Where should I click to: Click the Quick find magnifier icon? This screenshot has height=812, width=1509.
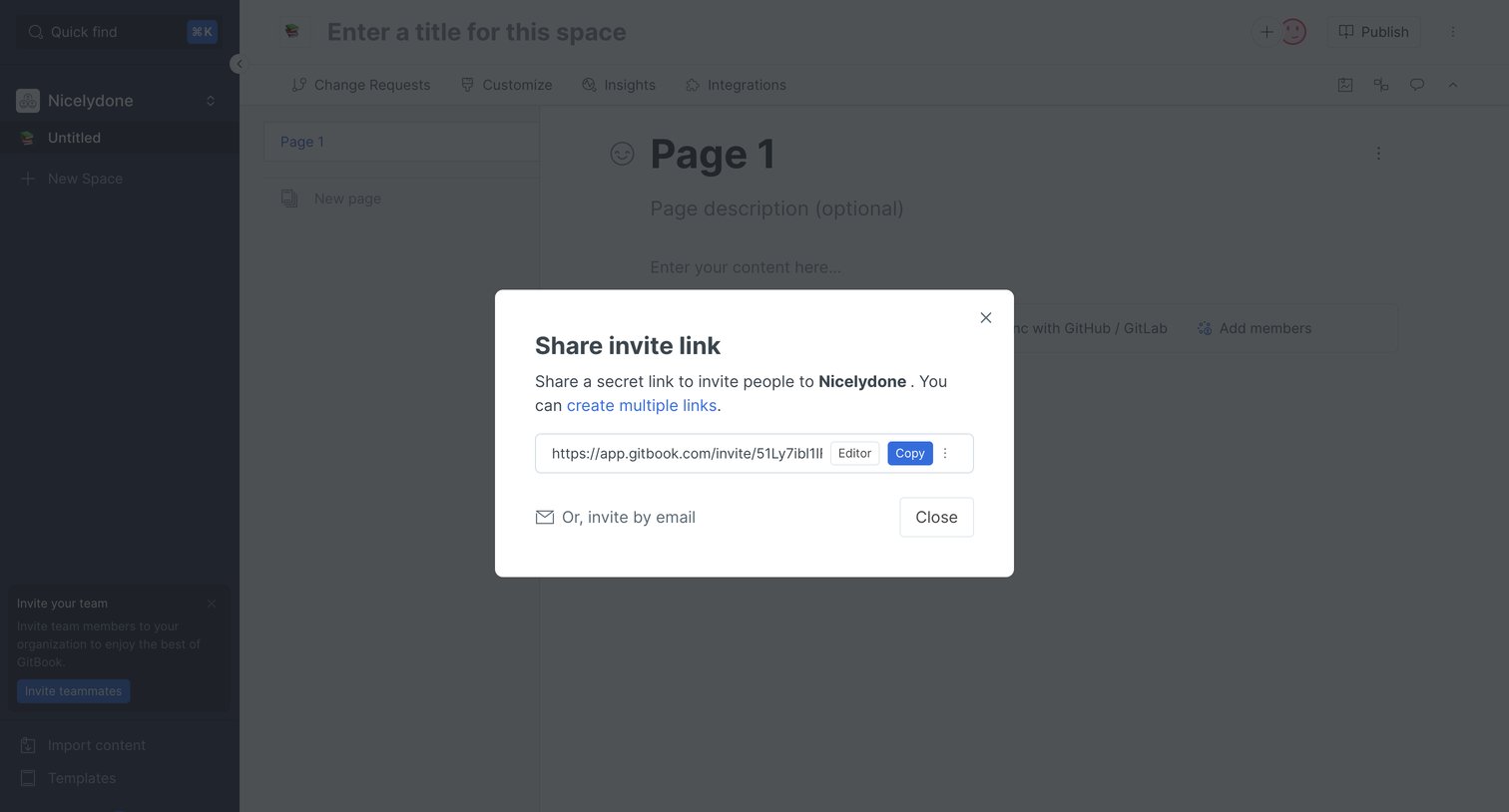coord(36,32)
